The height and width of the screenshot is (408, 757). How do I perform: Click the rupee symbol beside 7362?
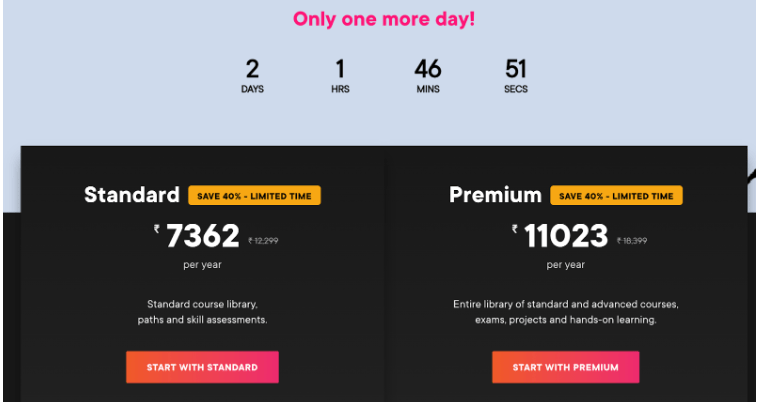click(x=157, y=229)
